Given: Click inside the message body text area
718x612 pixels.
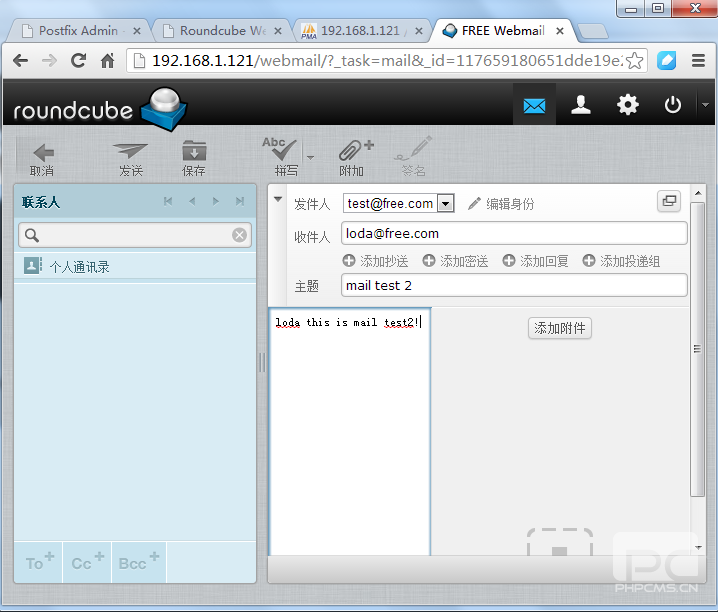Looking at the screenshot, I should [350, 433].
